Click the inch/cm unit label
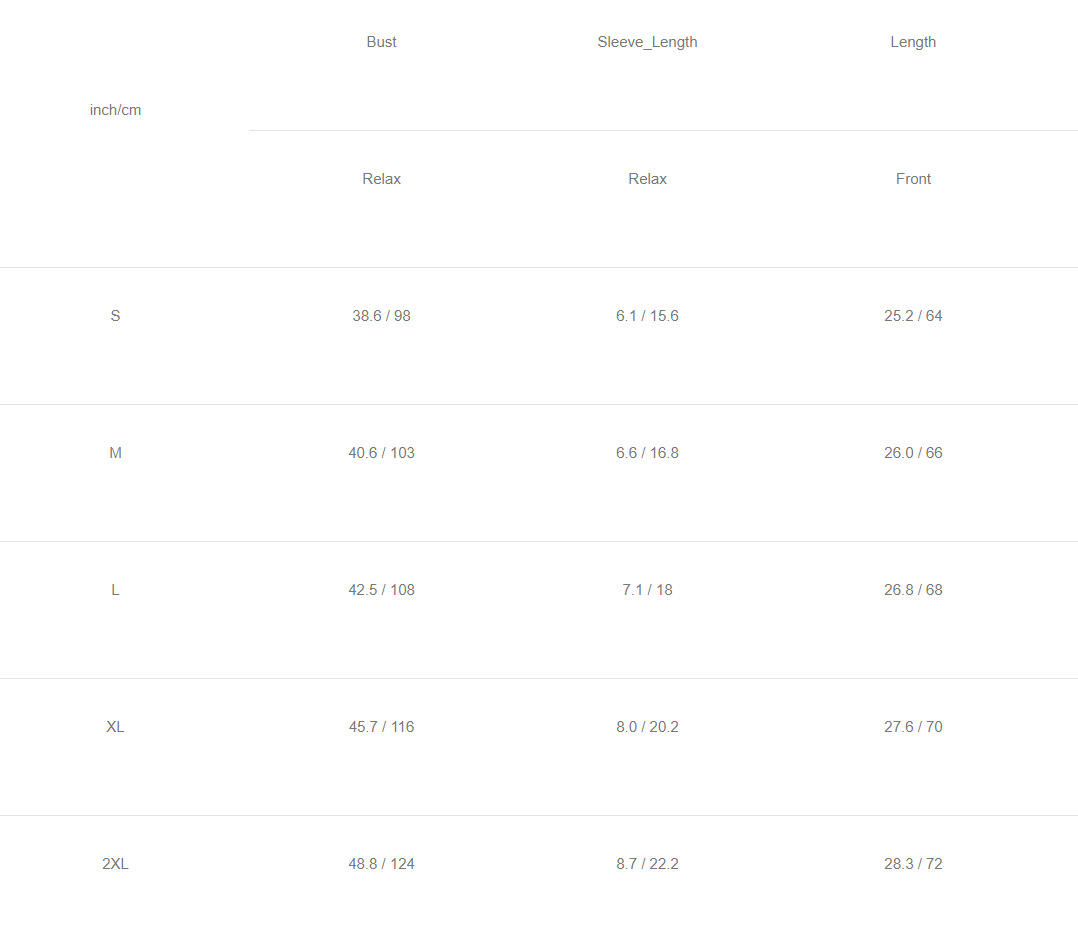Image resolution: width=1078 pixels, height=936 pixels. tap(116, 110)
